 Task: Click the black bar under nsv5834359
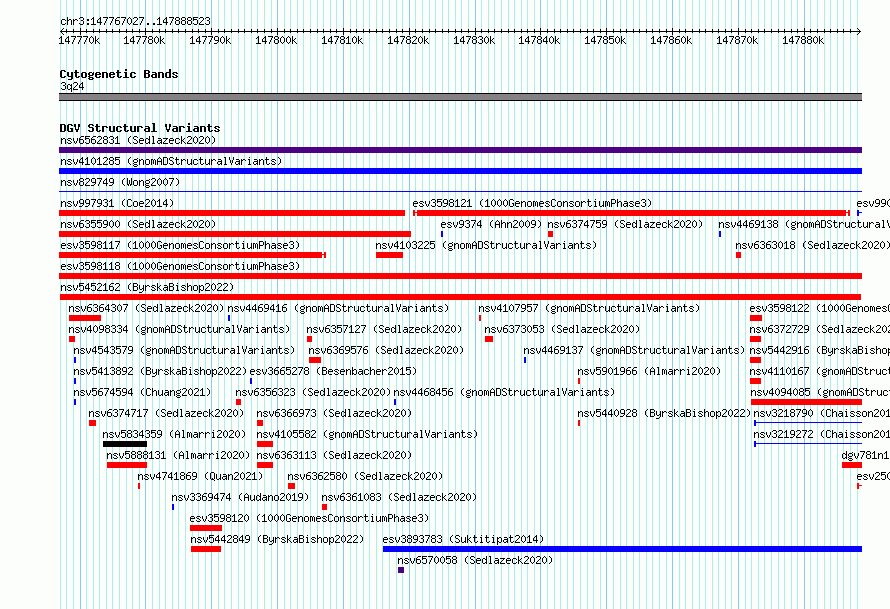pos(125,444)
